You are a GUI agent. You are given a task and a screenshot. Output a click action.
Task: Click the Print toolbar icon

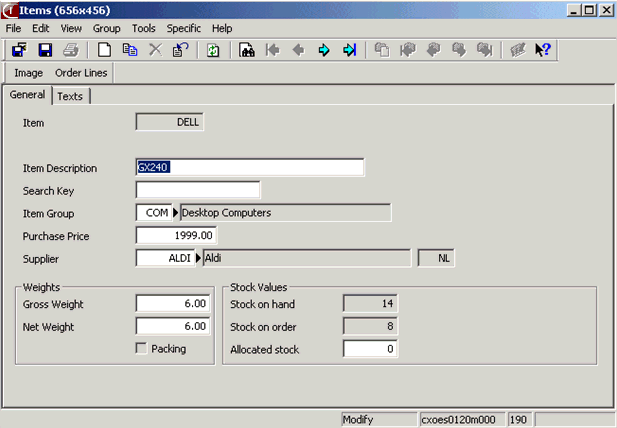(70, 50)
